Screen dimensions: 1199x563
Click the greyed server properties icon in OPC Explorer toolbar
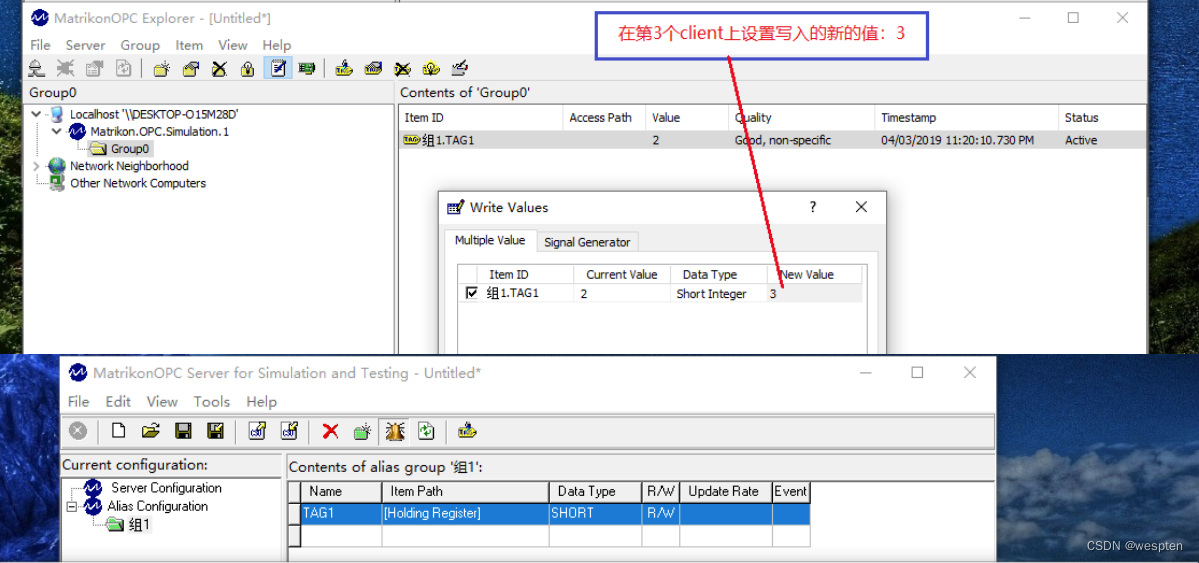pos(94,69)
